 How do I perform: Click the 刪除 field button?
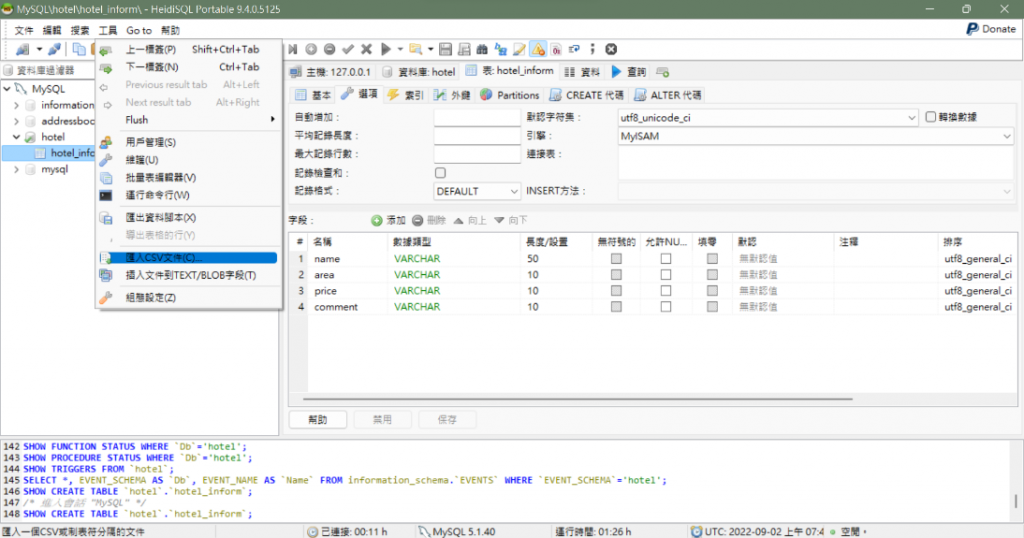pos(429,221)
